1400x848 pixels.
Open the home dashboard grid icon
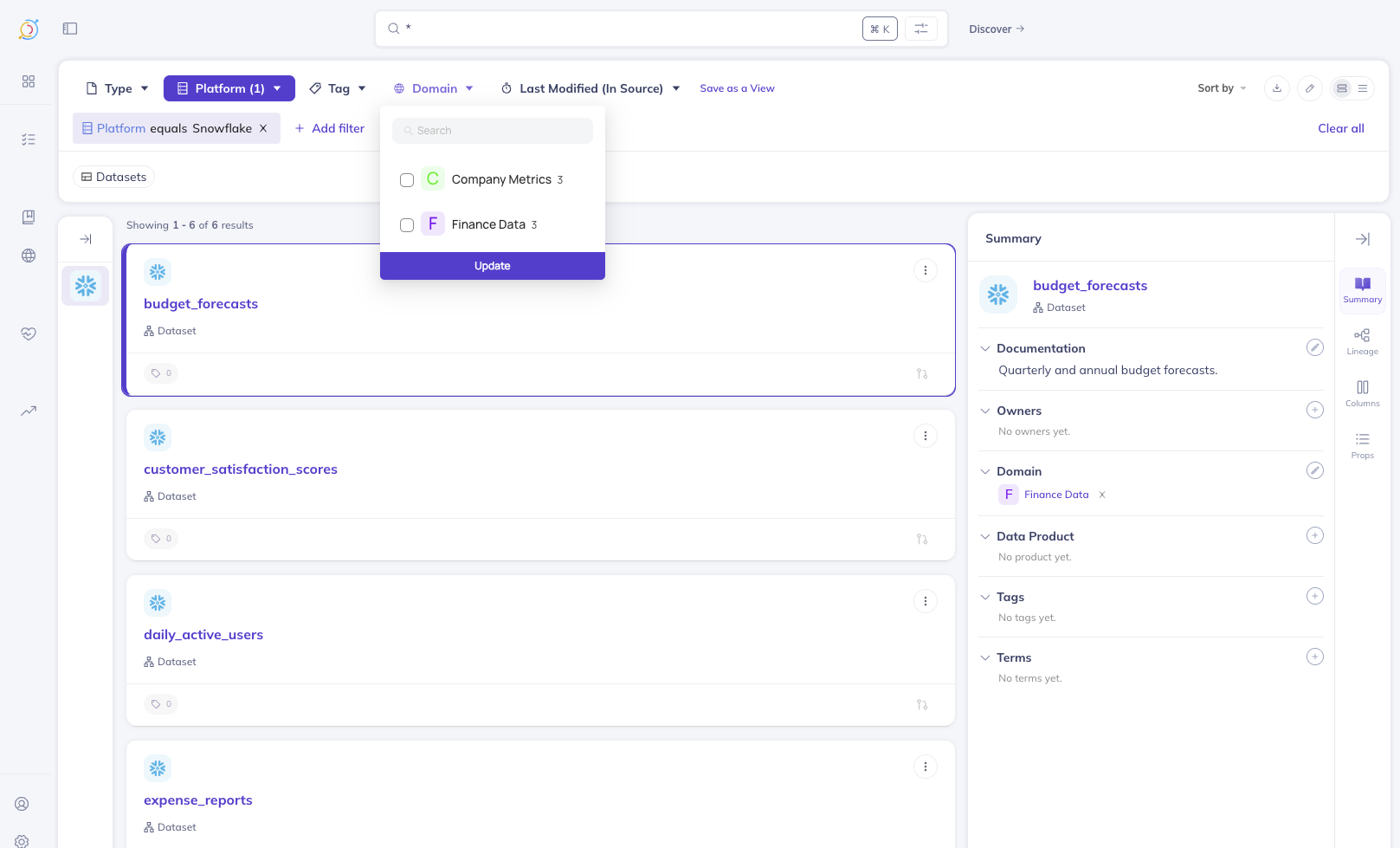(x=29, y=81)
